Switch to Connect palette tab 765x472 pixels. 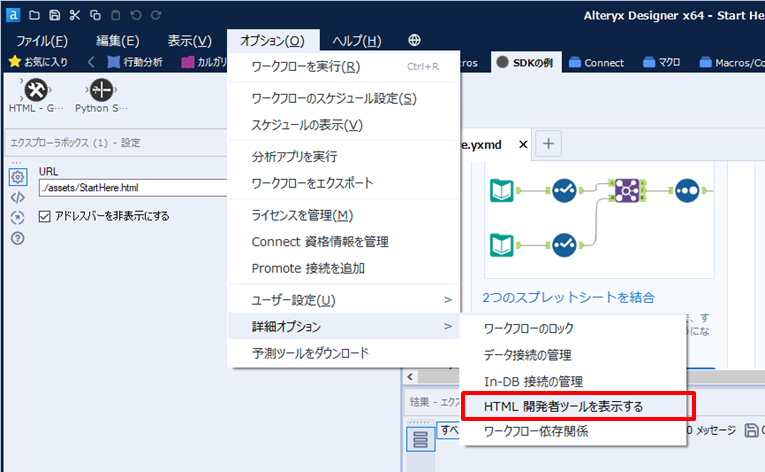597,62
